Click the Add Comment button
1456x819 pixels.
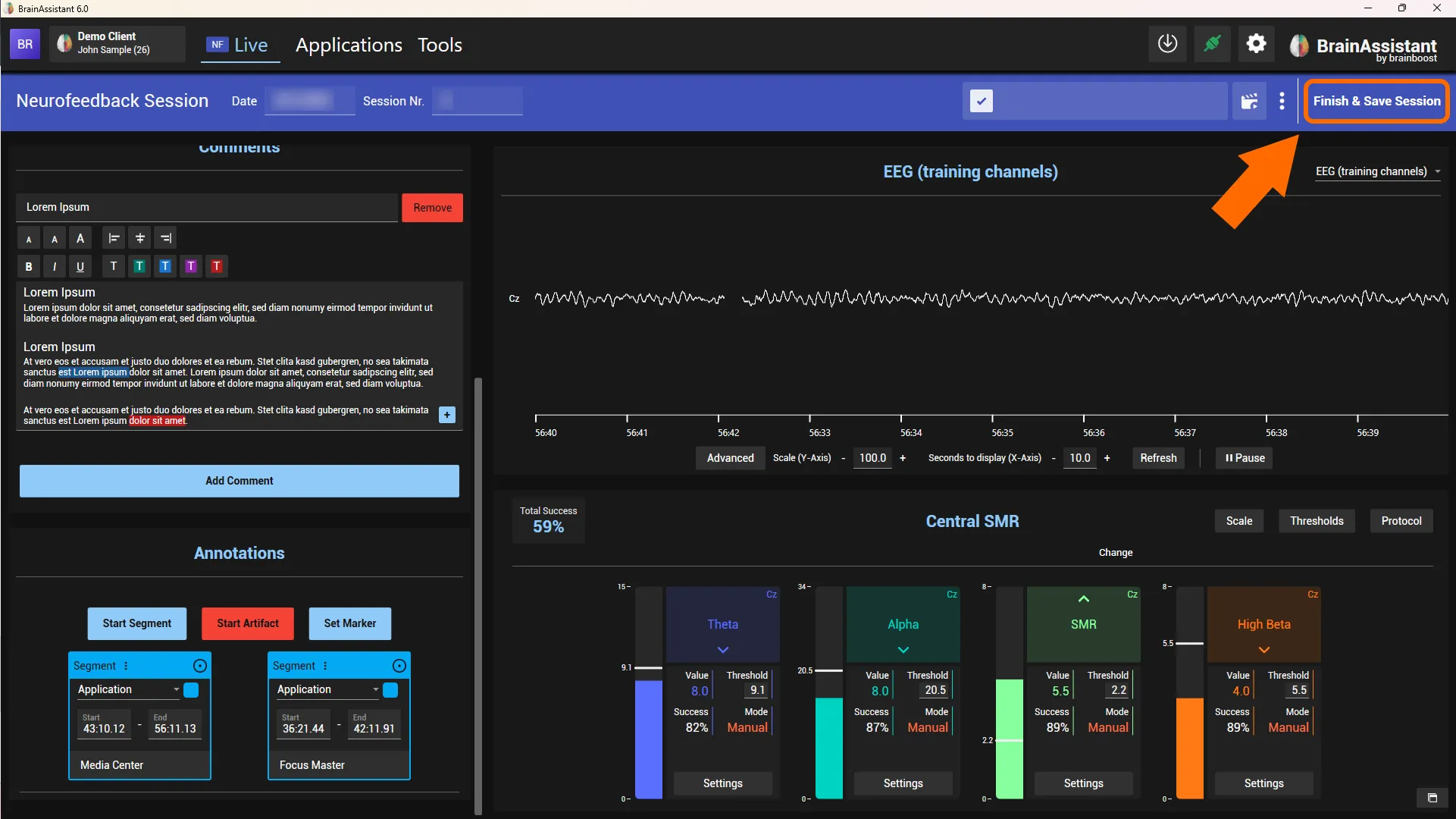[x=240, y=481]
